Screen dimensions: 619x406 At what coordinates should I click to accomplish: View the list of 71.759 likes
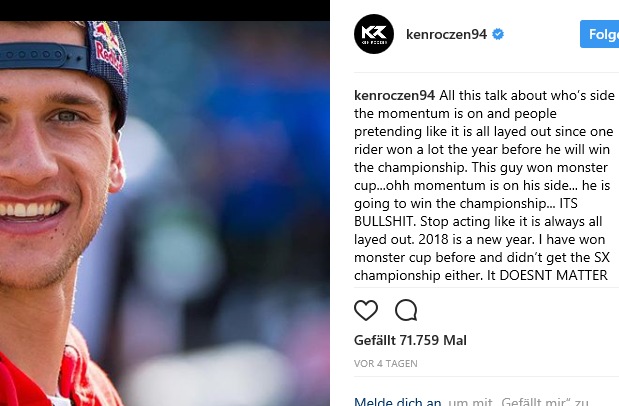[410, 340]
